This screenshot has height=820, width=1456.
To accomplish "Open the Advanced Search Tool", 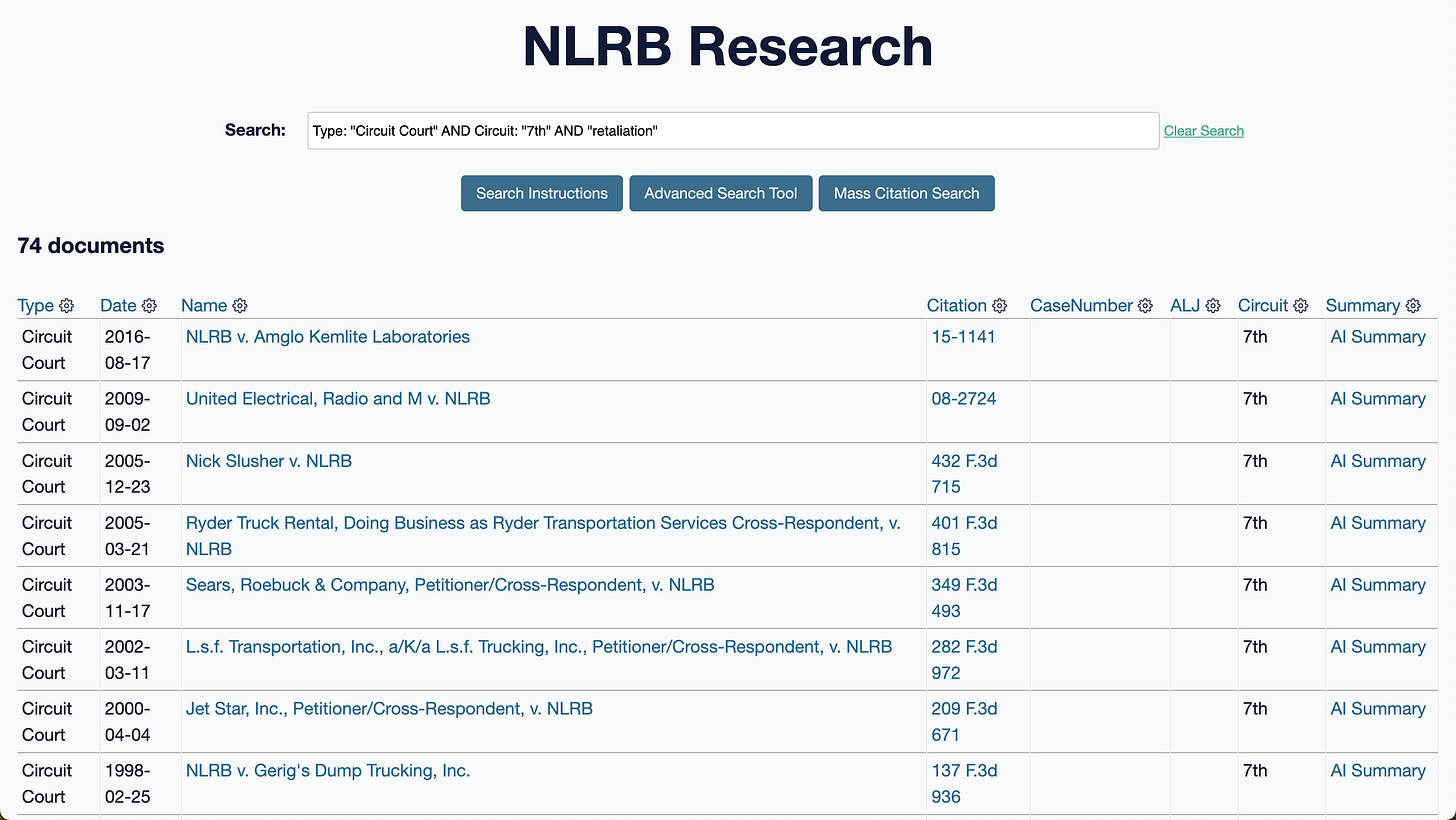I will coord(721,193).
